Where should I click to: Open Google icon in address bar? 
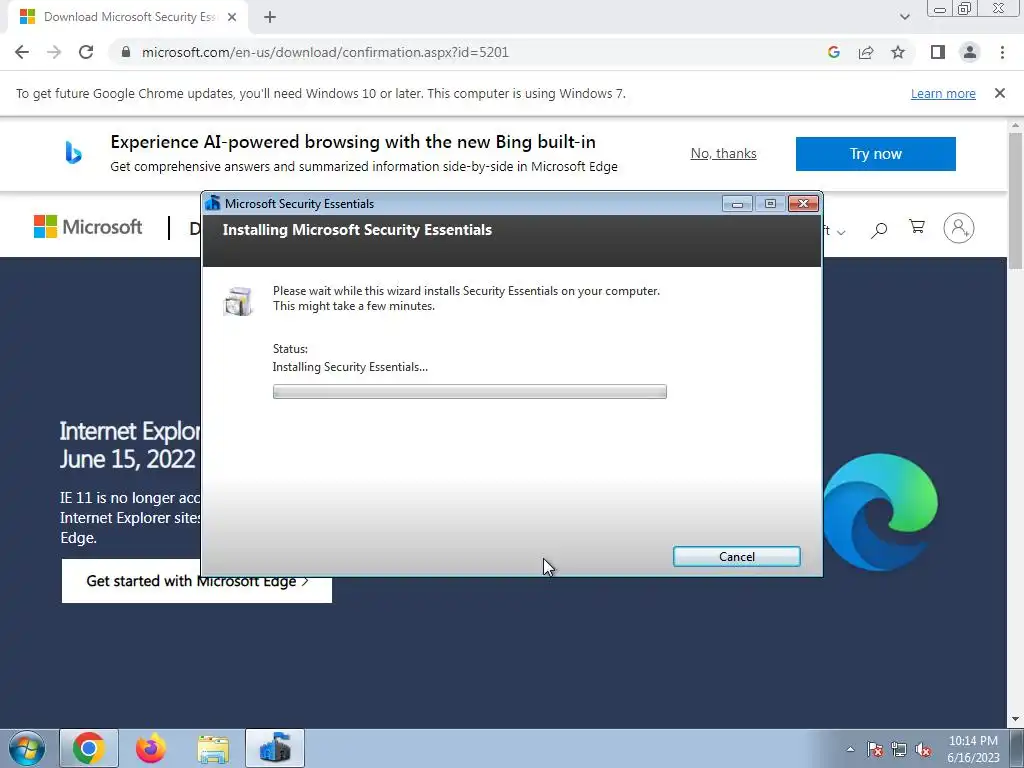pyautogui.click(x=833, y=52)
